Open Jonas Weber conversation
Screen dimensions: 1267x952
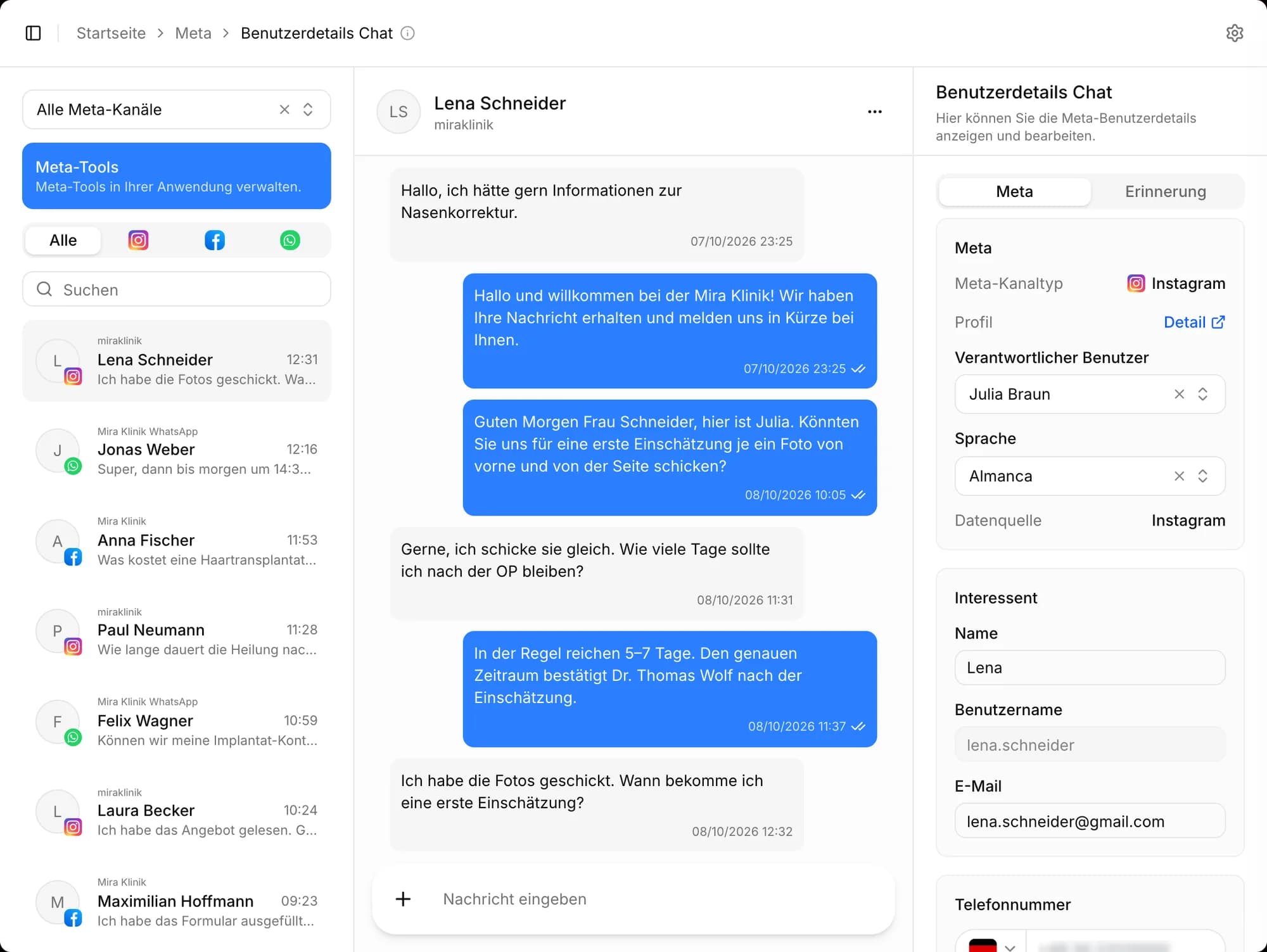click(176, 450)
